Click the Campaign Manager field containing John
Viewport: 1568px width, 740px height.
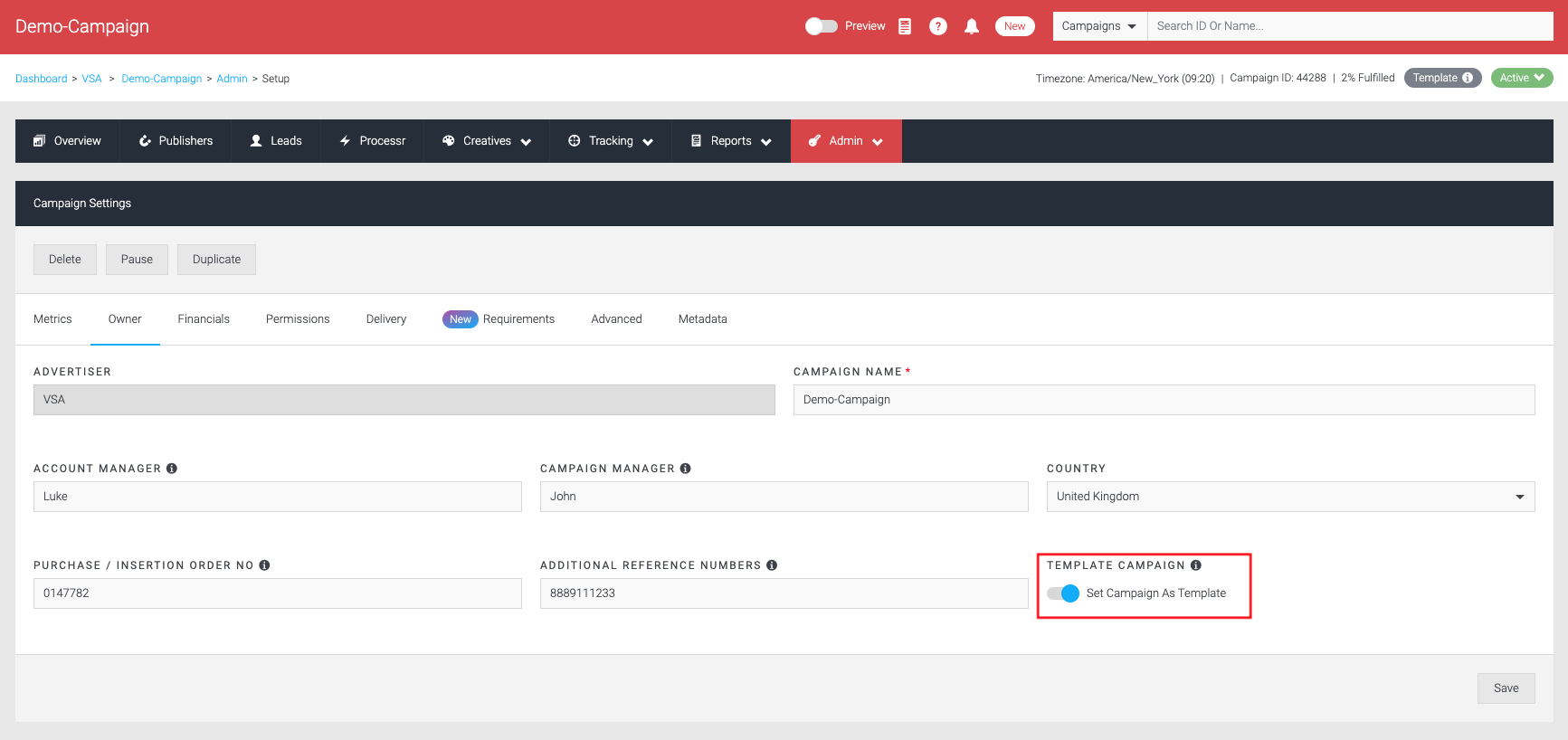(x=784, y=497)
